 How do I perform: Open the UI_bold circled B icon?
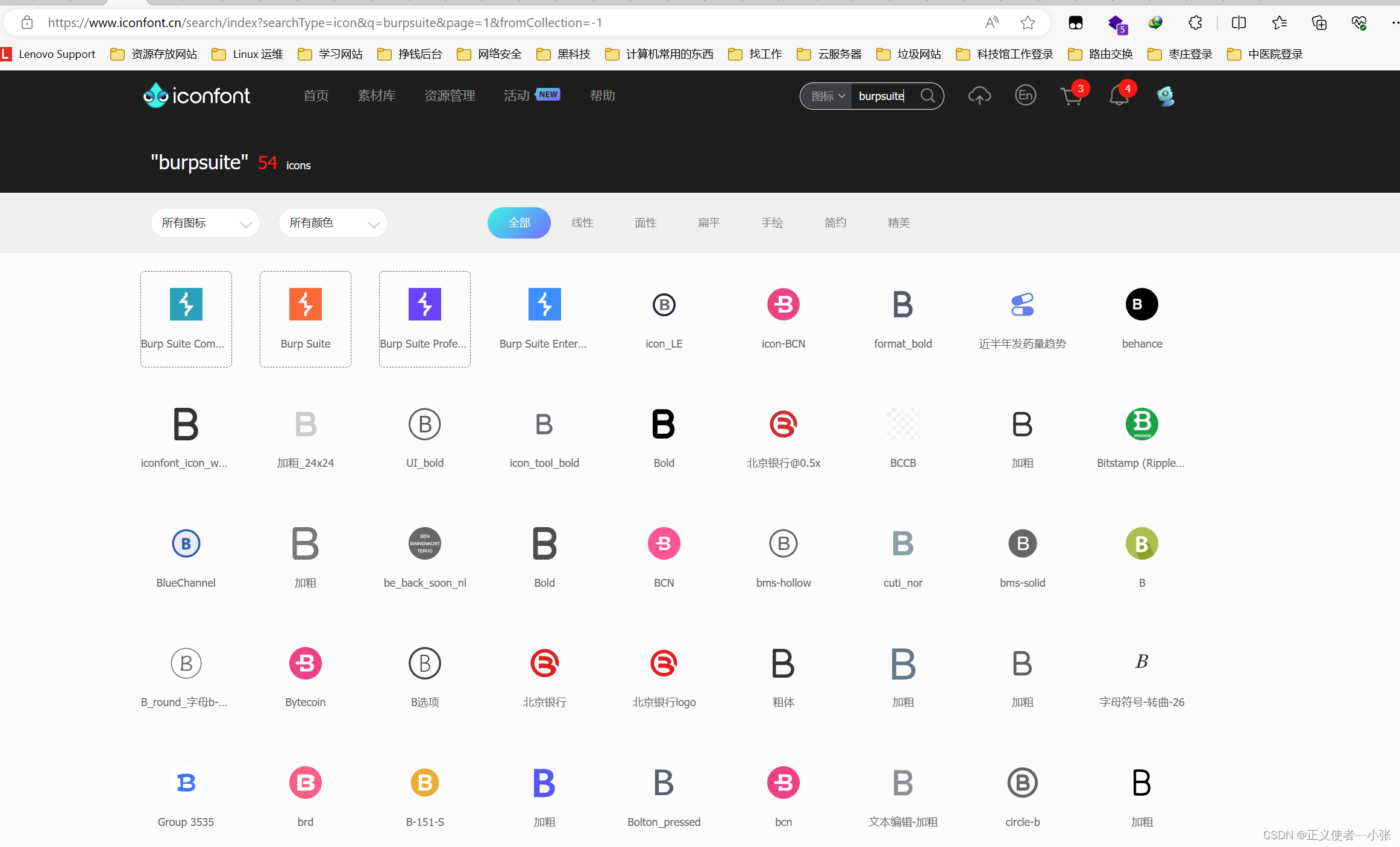pos(425,424)
